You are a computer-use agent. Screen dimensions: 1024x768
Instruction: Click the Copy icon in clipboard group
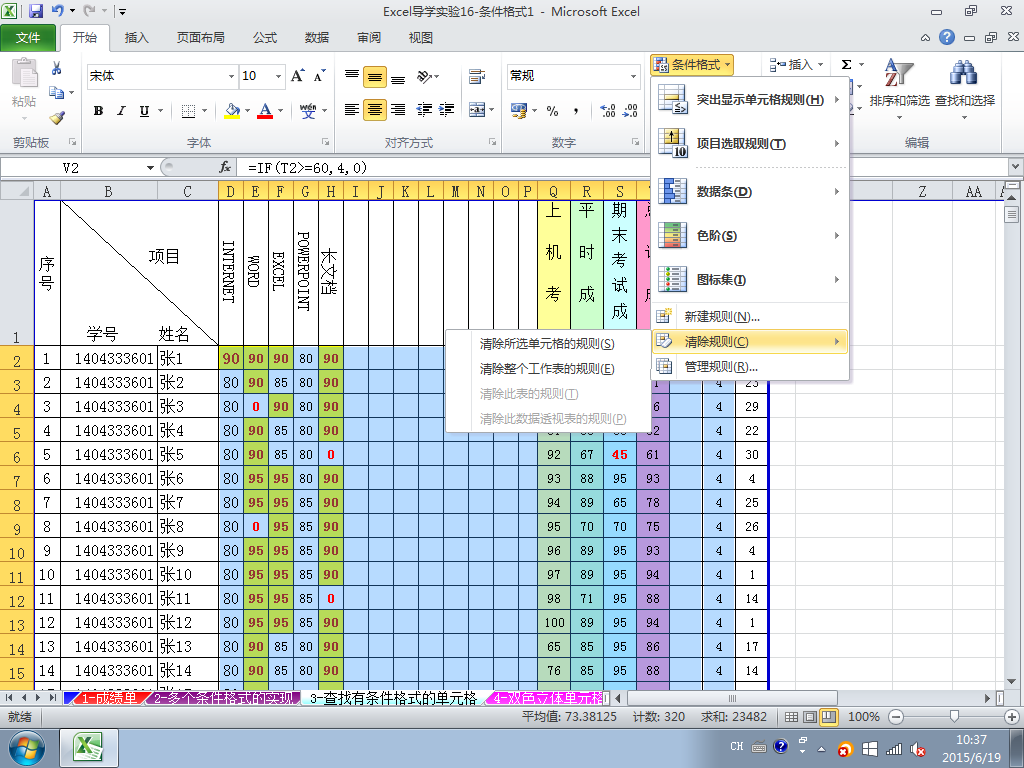click(x=57, y=93)
